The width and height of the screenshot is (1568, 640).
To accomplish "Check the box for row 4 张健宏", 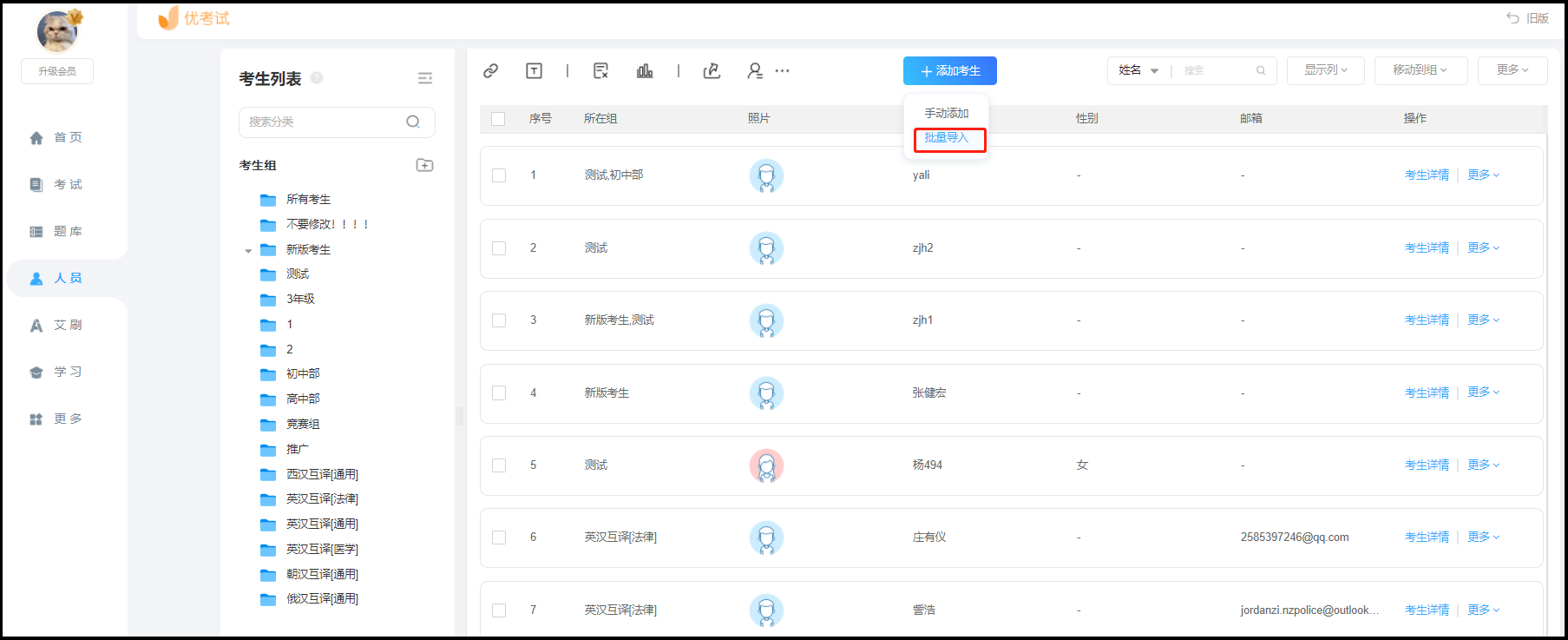I will pyautogui.click(x=499, y=393).
